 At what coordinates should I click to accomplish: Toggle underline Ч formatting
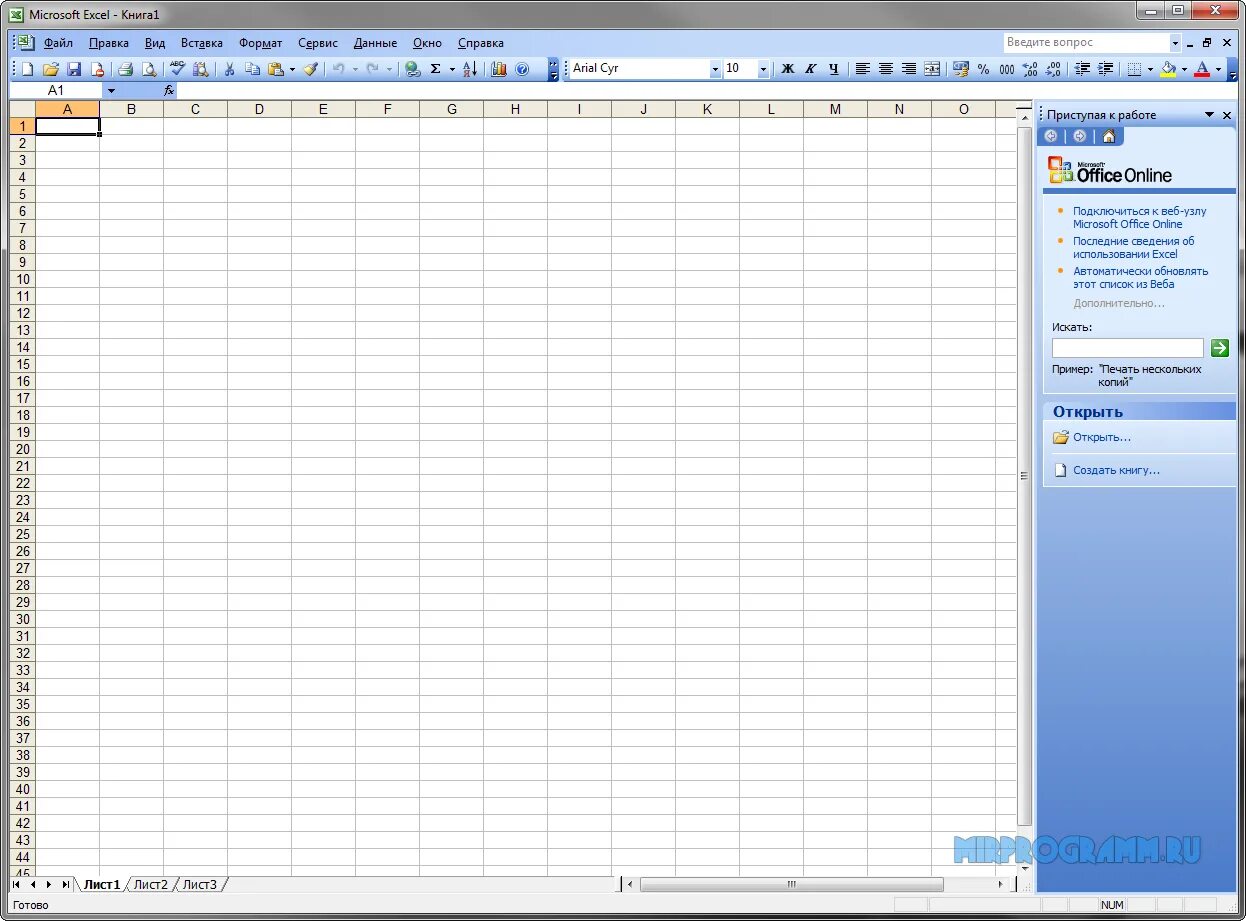pyautogui.click(x=834, y=69)
